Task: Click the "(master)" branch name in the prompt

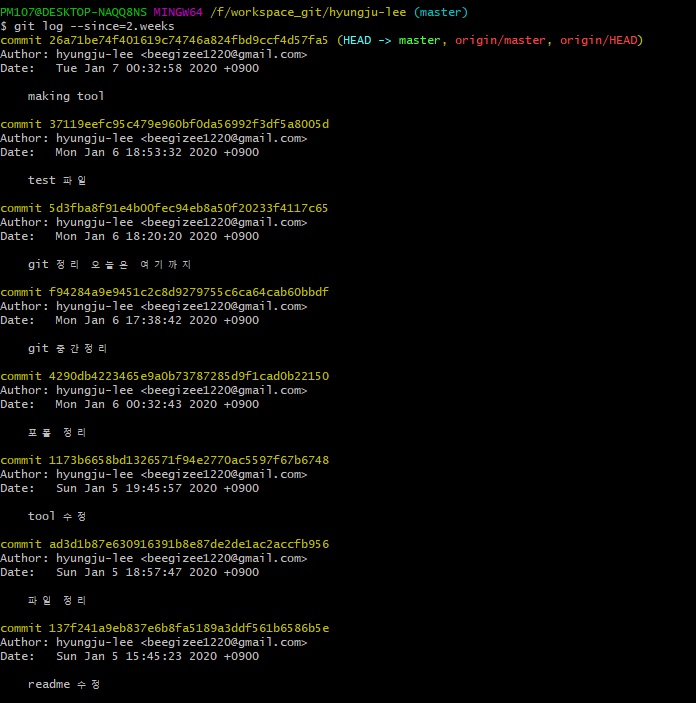Action: (x=439, y=12)
